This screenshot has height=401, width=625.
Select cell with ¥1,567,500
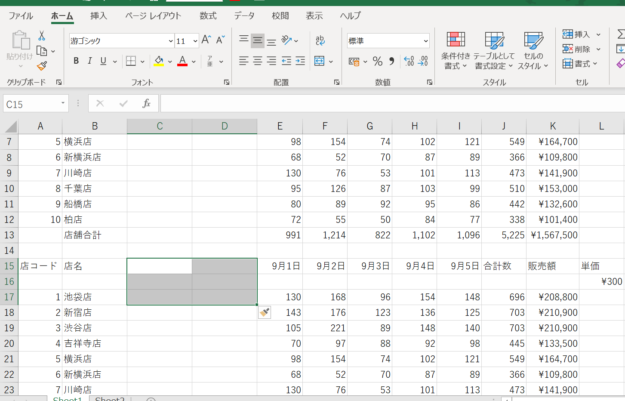(553, 235)
